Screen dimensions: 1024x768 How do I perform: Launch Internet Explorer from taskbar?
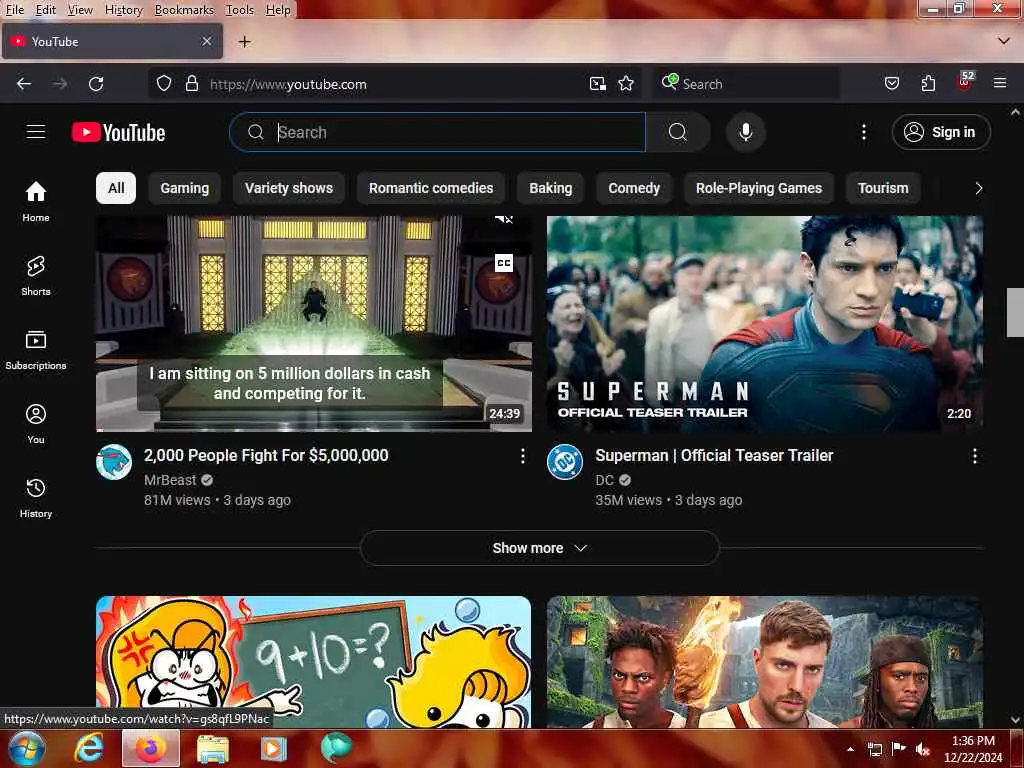click(x=88, y=748)
